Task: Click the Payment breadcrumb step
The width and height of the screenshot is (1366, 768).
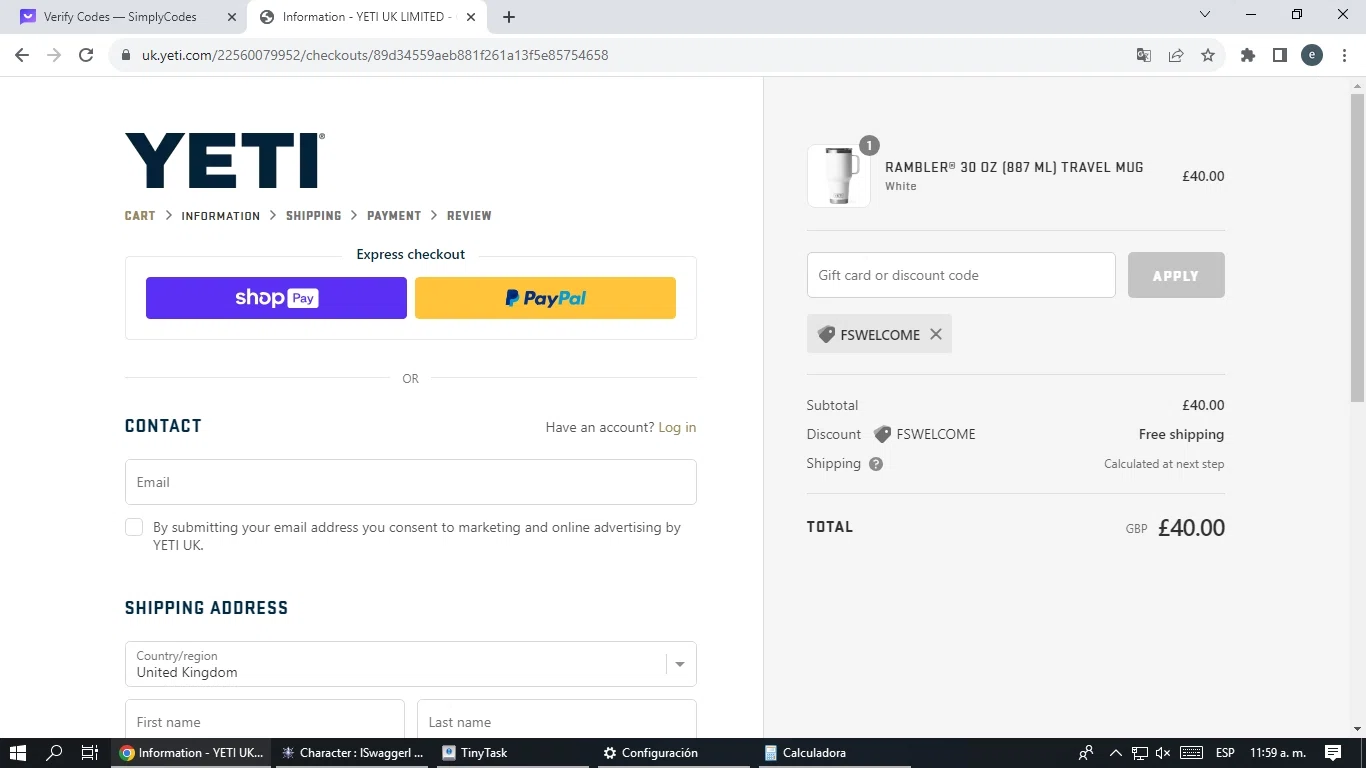Action: (394, 215)
